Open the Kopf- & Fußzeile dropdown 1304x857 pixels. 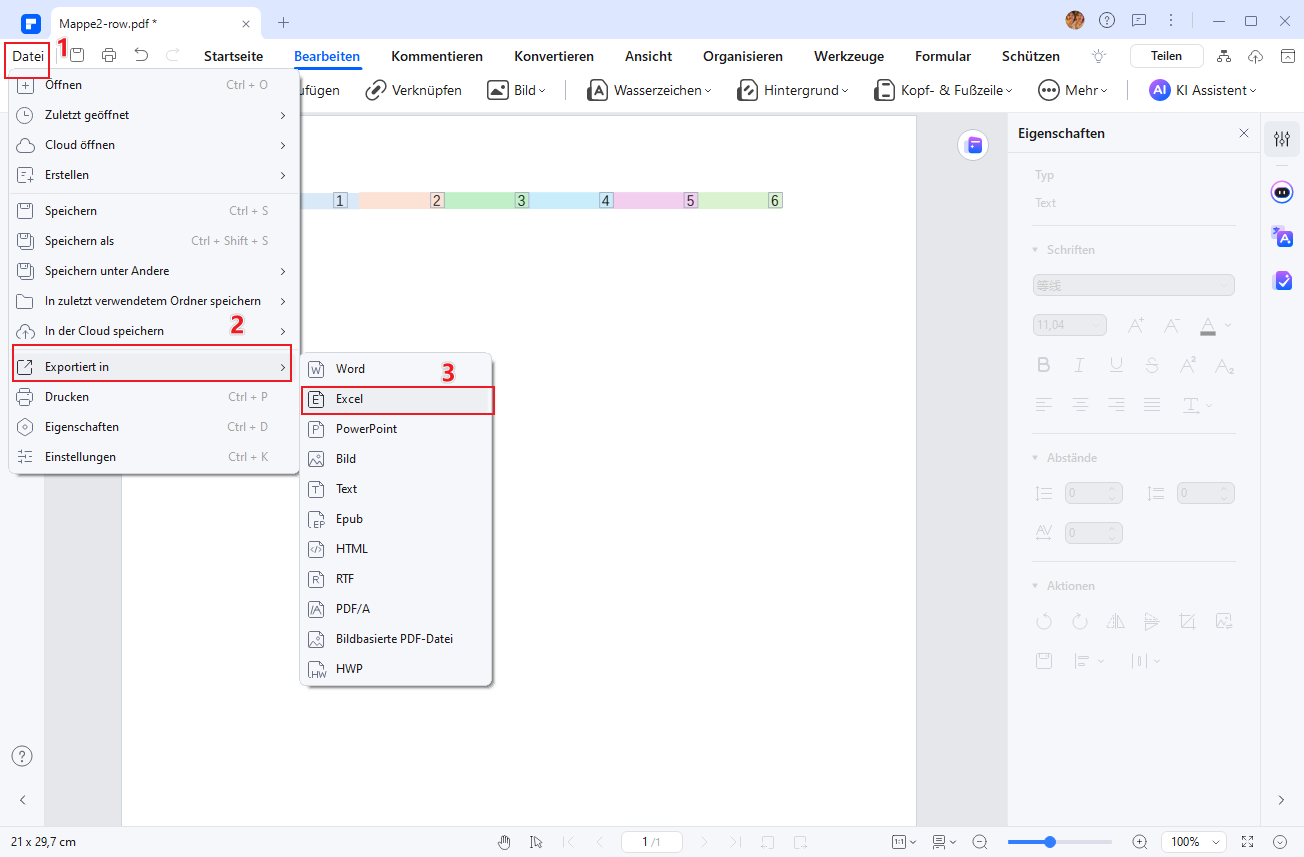point(943,90)
